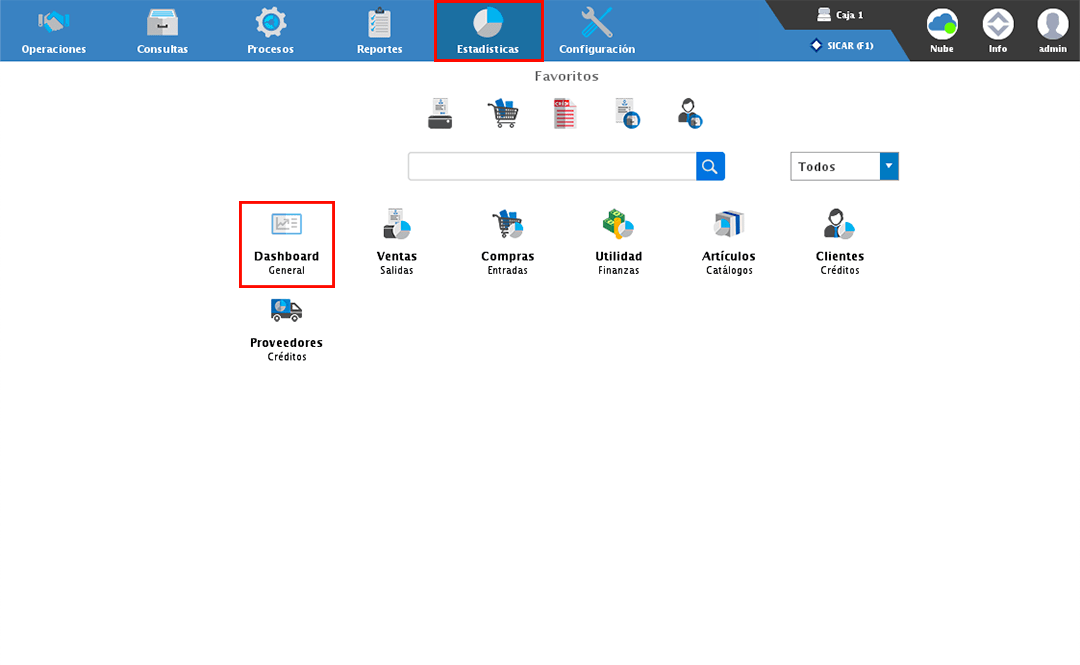Screen dimensions: 1080x665
Task: Open the Configuración section
Action: point(597,31)
